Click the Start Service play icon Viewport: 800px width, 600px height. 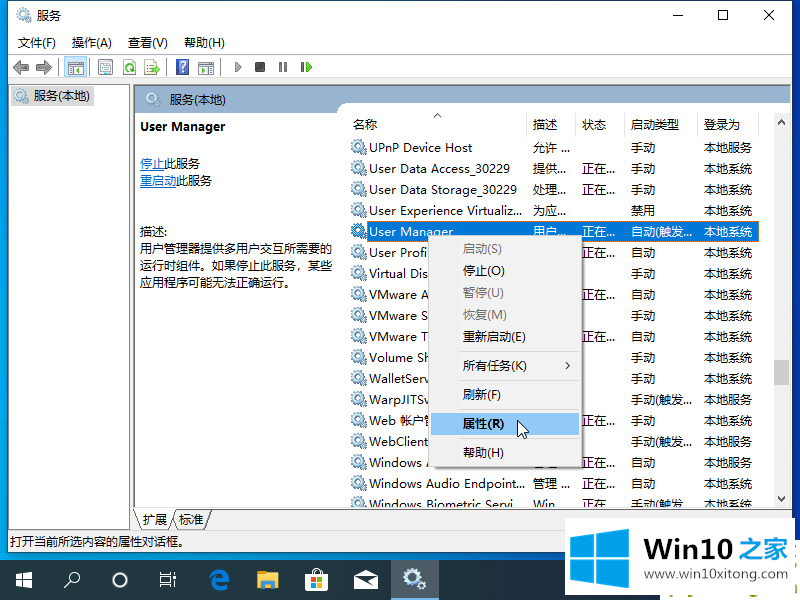tap(237, 67)
